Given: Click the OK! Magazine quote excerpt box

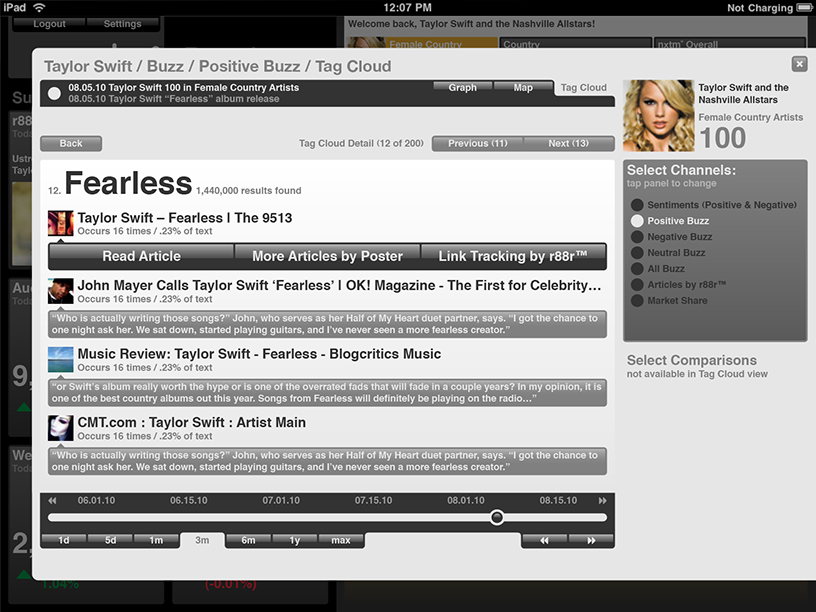Looking at the screenshot, I should coord(327,324).
